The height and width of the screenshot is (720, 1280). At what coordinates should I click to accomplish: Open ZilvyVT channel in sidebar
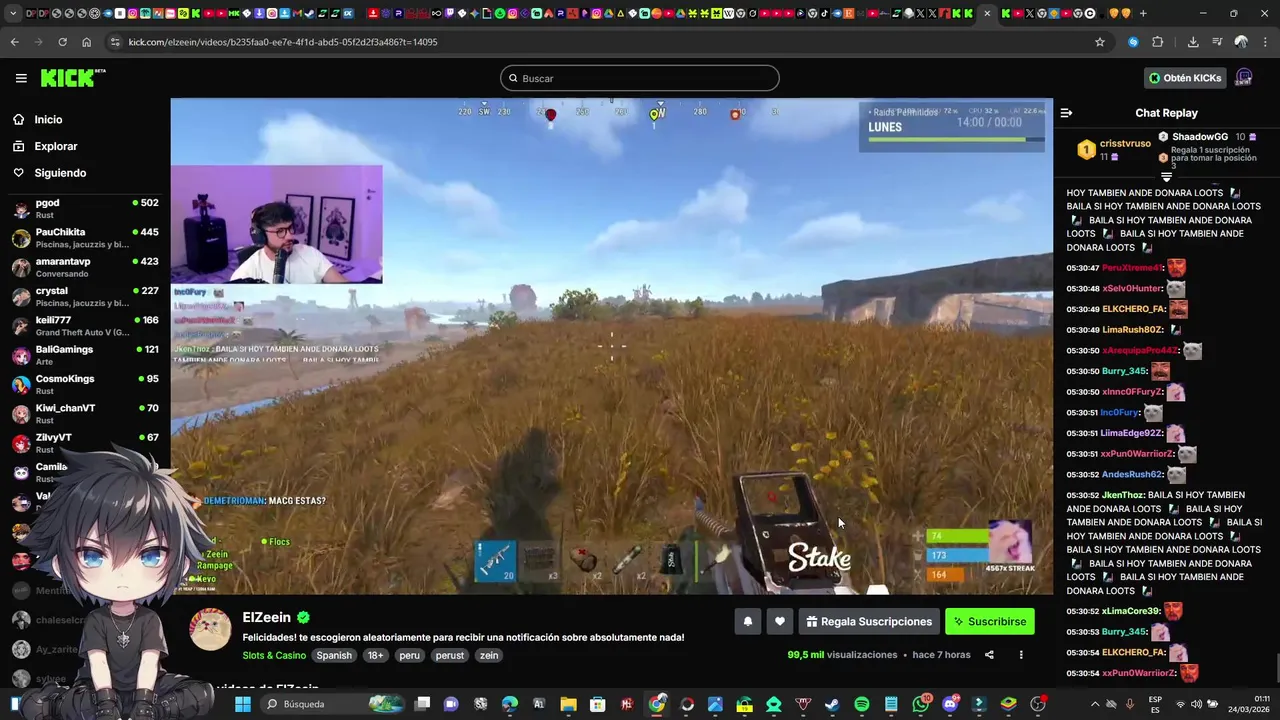pyautogui.click(x=85, y=443)
